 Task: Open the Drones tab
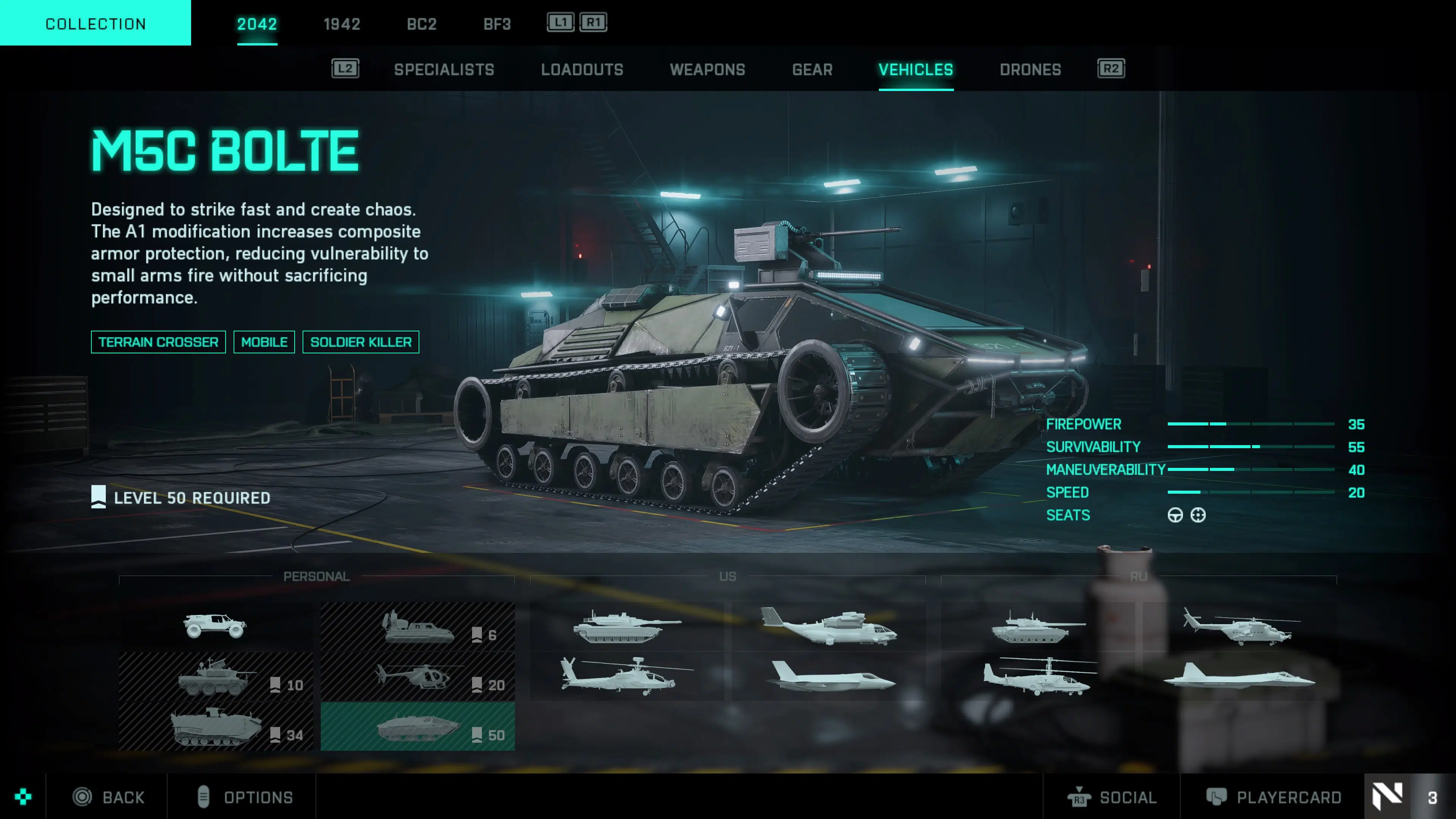(x=1031, y=69)
